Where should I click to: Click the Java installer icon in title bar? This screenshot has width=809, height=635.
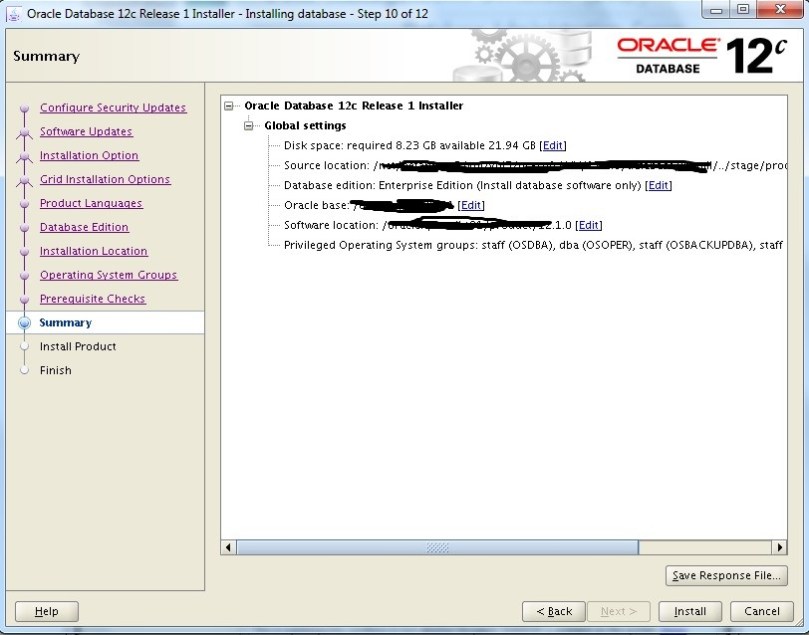tap(14, 13)
